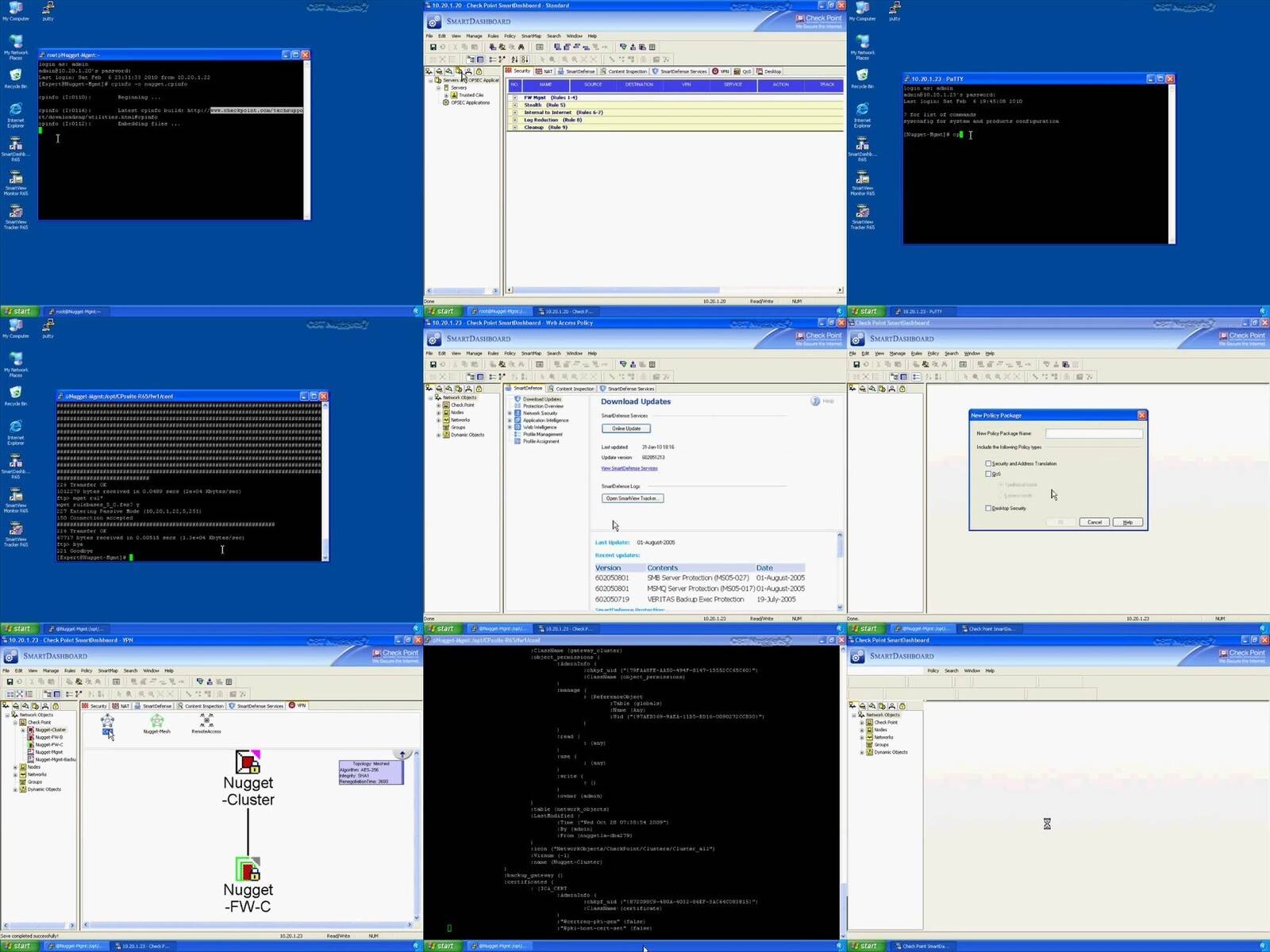The height and width of the screenshot is (952, 1270).
Task: Expand Internal to Internet (Rules 6-7) section
Action: [x=514, y=113]
